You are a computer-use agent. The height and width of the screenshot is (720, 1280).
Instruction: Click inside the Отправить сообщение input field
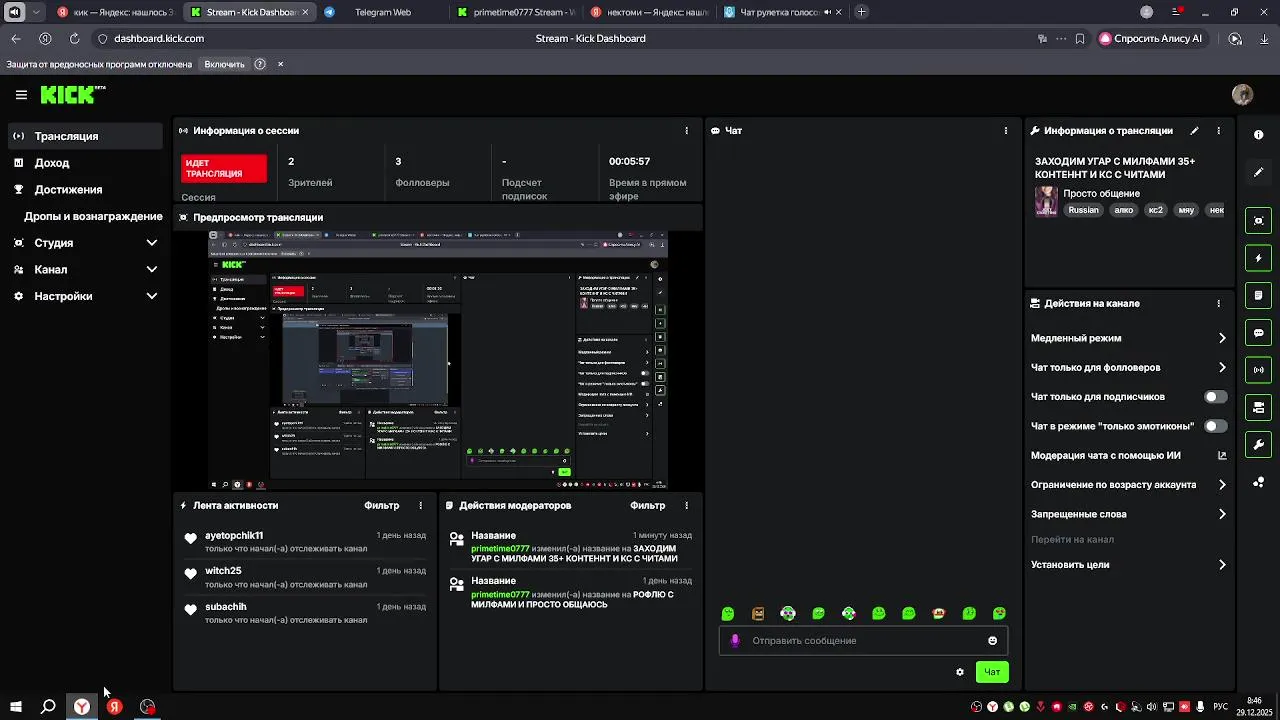[x=863, y=641]
